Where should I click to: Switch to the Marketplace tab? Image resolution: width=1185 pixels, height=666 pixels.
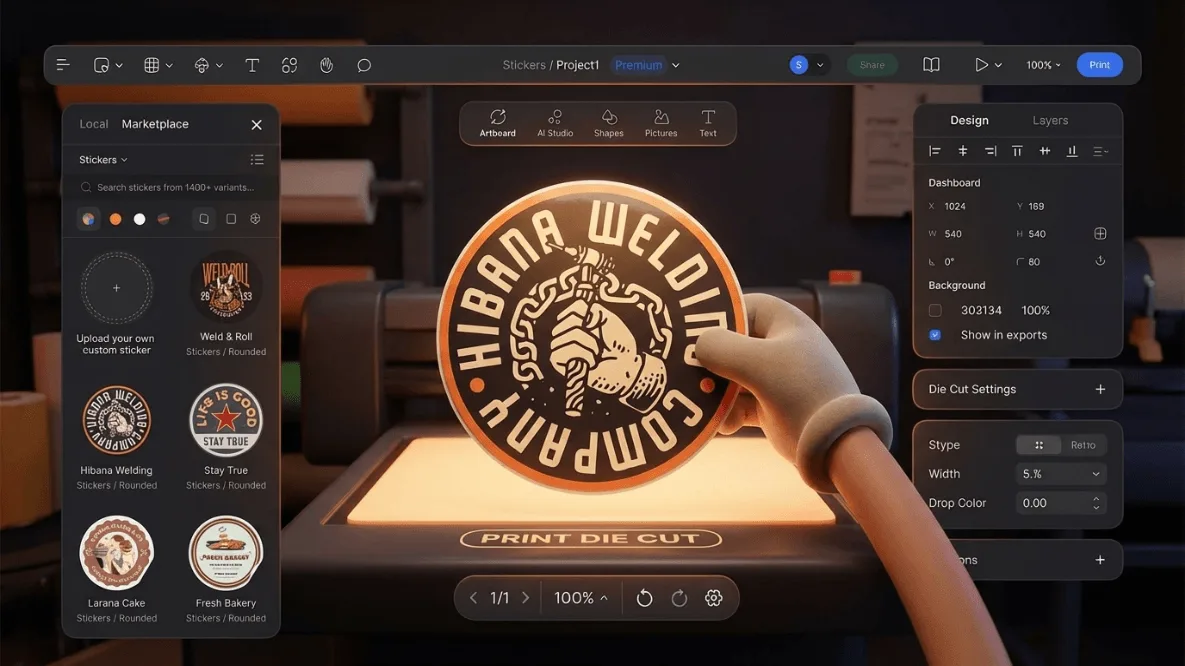155,124
